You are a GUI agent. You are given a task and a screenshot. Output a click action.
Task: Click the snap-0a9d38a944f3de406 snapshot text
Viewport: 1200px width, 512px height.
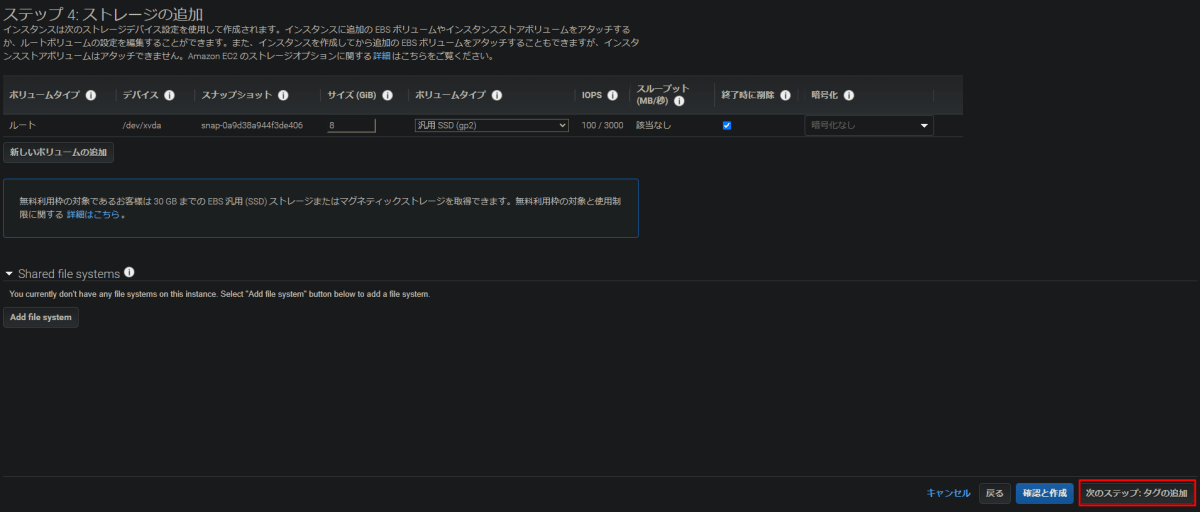click(x=252, y=125)
